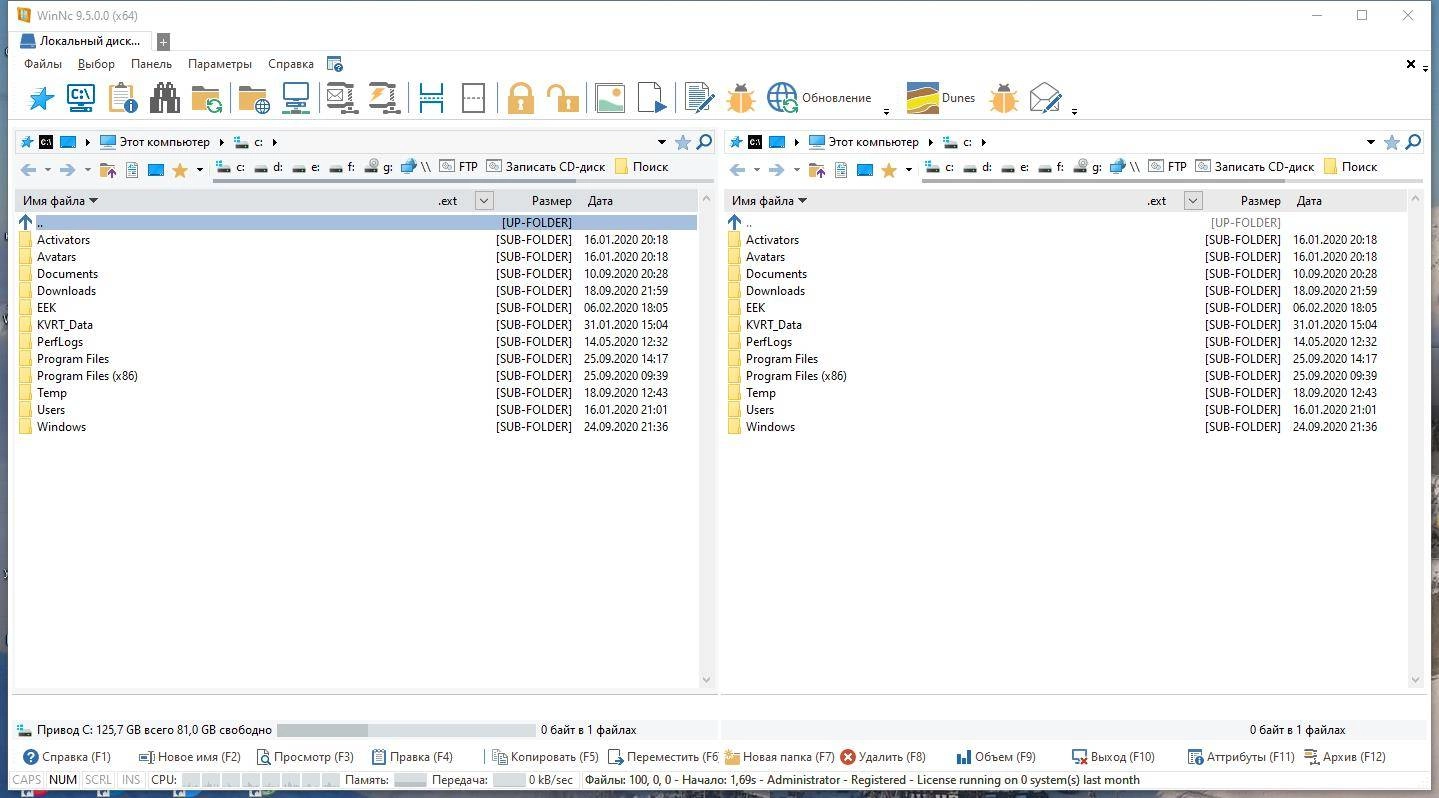1439x798 pixels.
Task: Toggle the NUM indicator in status bar
Action: pyautogui.click(x=62, y=780)
